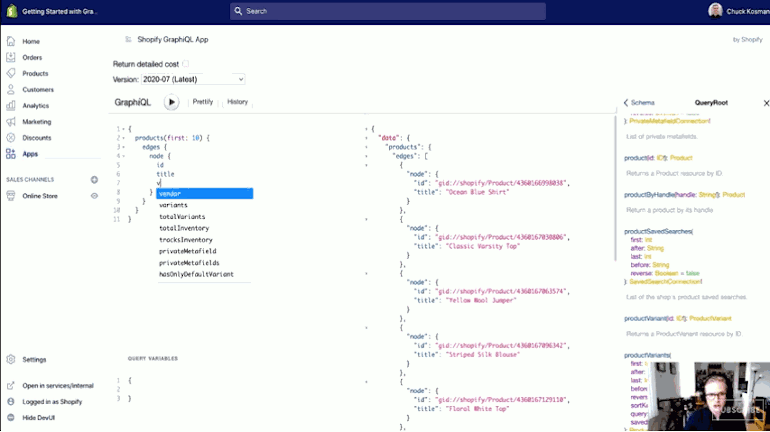The height and width of the screenshot is (432, 770).
Task: Click the Marketing megaphone icon
Action: tap(11, 121)
